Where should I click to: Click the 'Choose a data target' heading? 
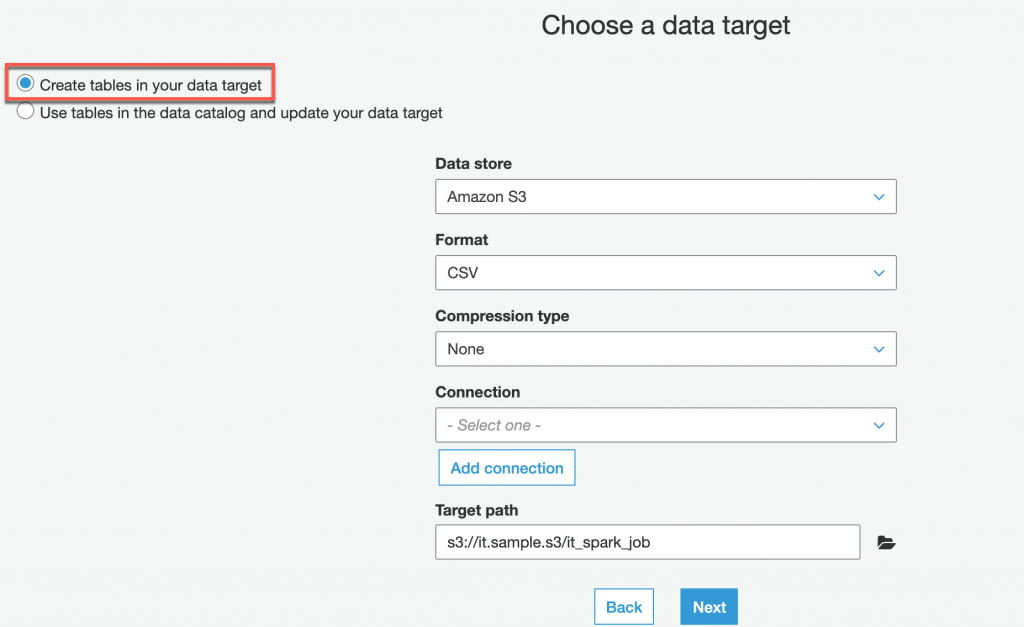[665, 25]
